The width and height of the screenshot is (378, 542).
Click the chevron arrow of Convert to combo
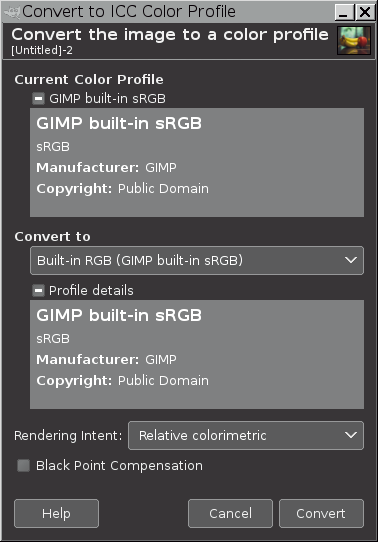pos(351,260)
